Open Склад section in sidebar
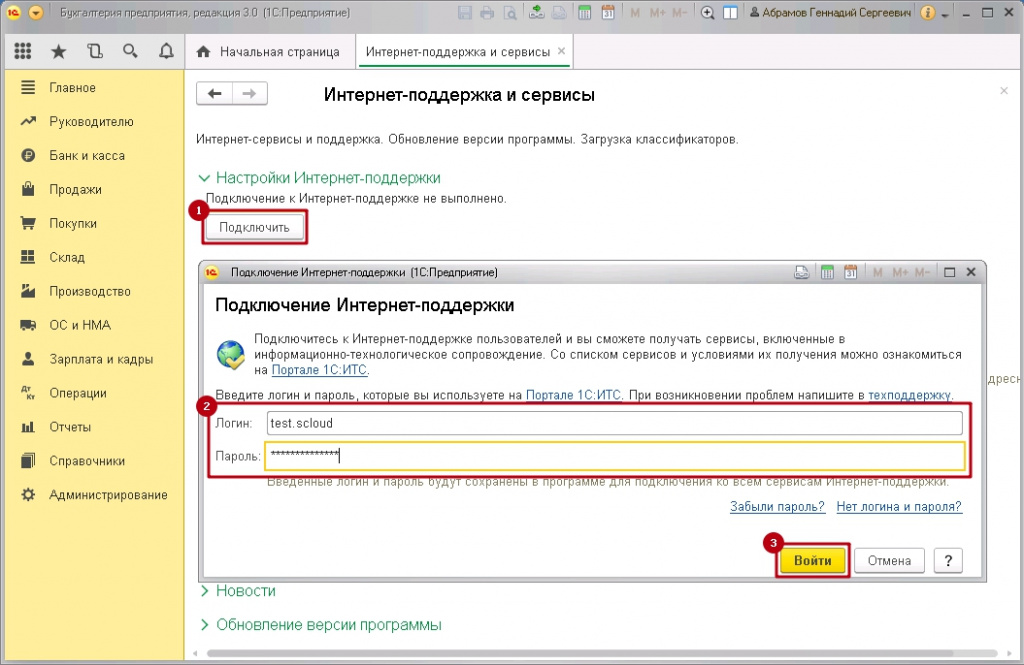Viewport: 1024px width, 665px height. coord(67,257)
